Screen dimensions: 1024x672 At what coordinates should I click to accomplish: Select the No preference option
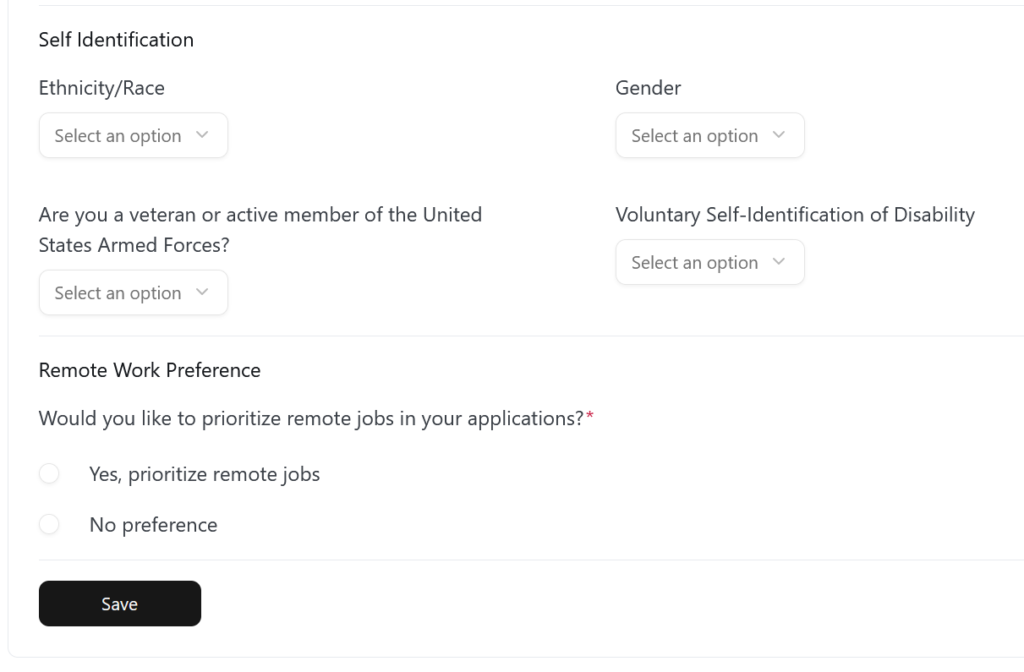pos(49,524)
